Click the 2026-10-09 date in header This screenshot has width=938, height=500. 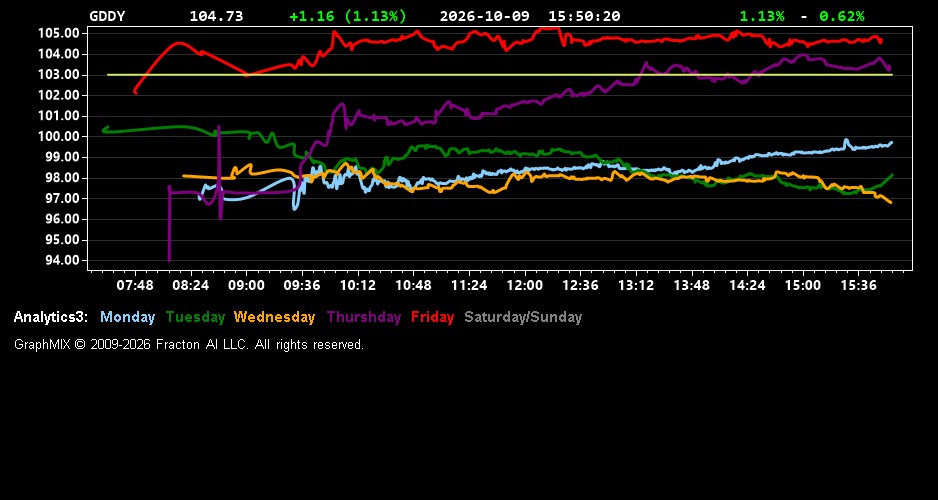click(x=485, y=16)
